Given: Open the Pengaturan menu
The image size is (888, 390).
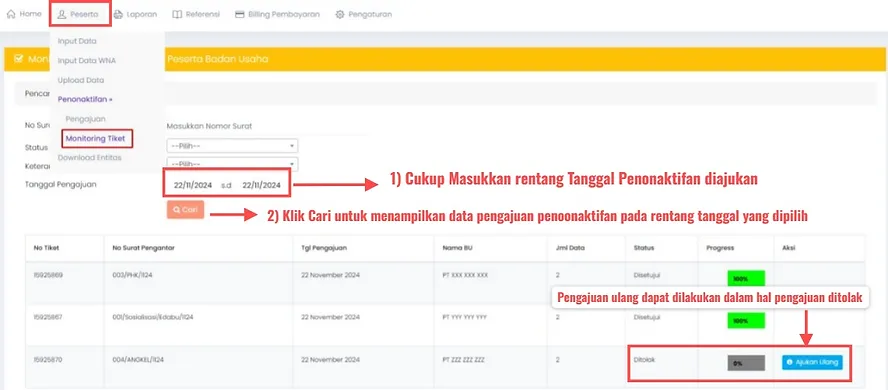Looking at the screenshot, I should tap(364, 14).
